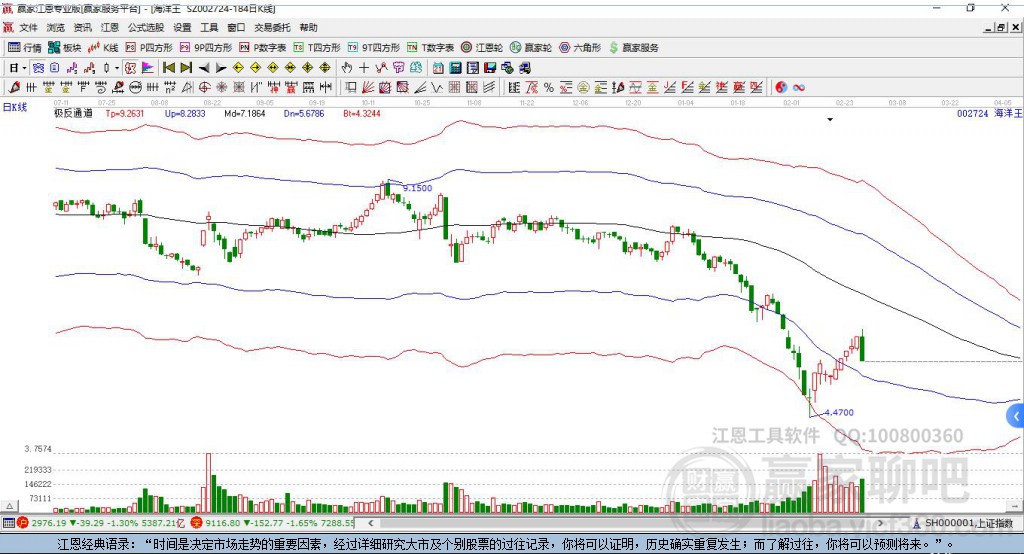
Task: Click the color flag icon in toolbar
Action: click(148, 68)
